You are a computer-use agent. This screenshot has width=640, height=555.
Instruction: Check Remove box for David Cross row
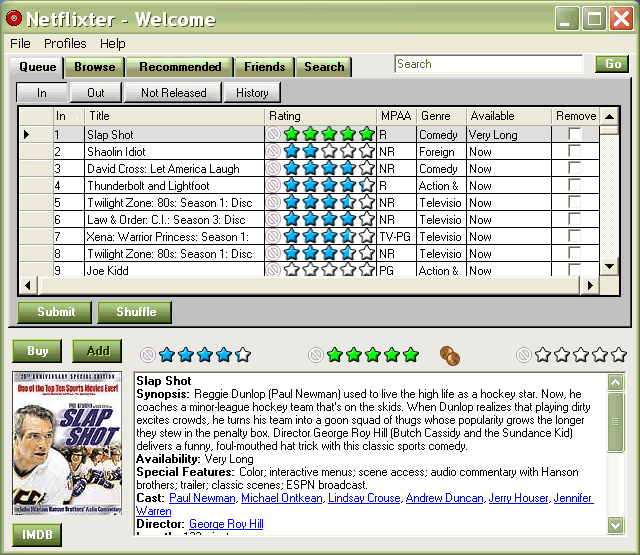(575, 168)
